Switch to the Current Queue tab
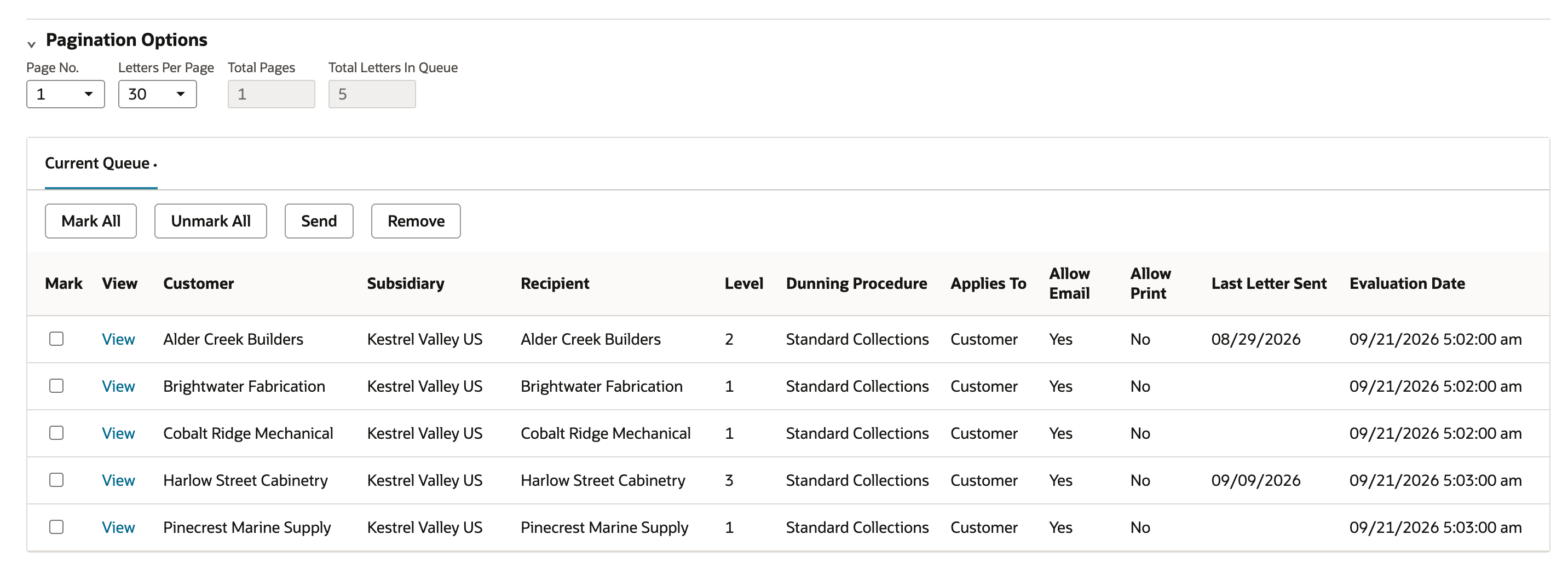1568x569 pixels. (101, 163)
